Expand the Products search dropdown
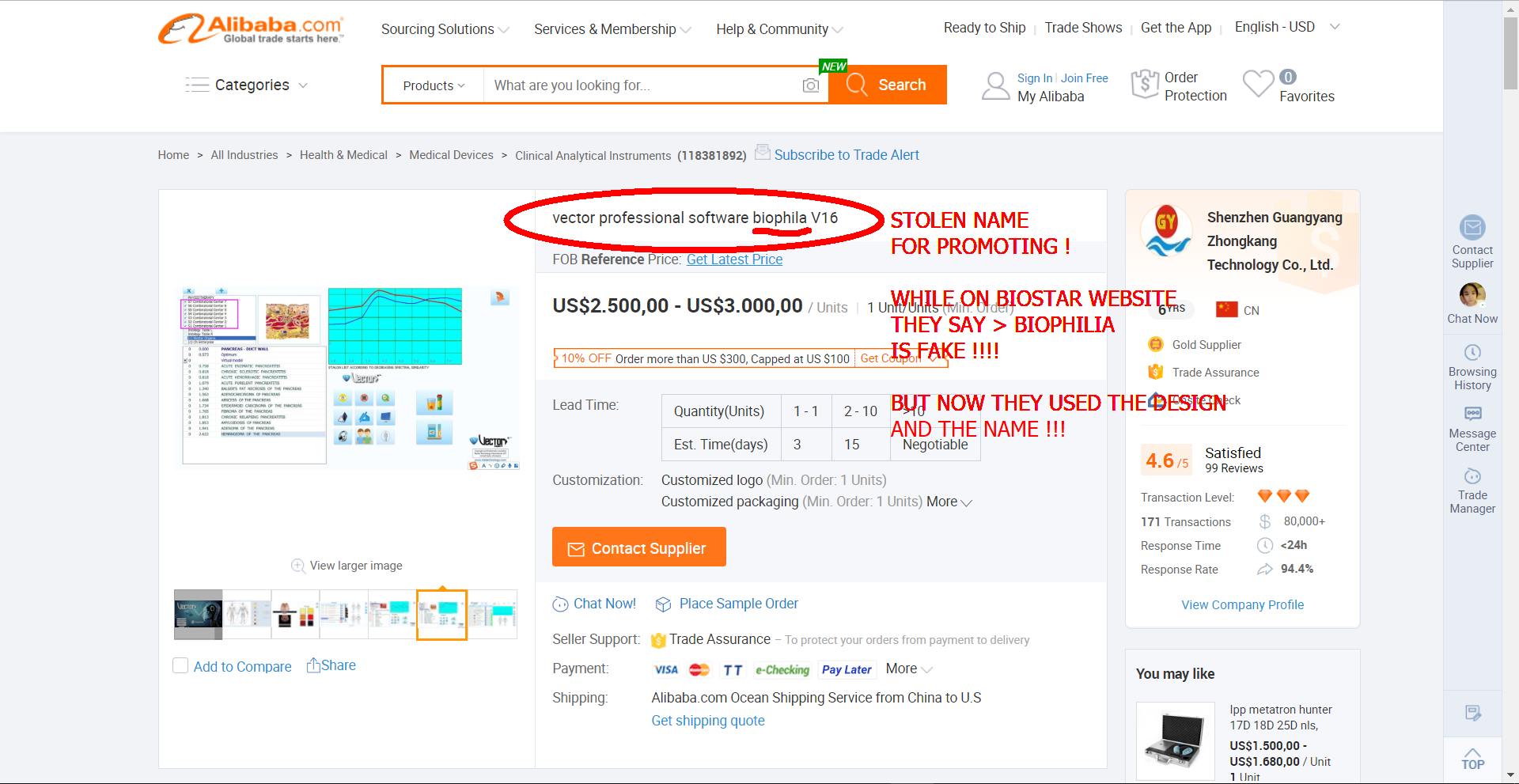 tap(434, 85)
